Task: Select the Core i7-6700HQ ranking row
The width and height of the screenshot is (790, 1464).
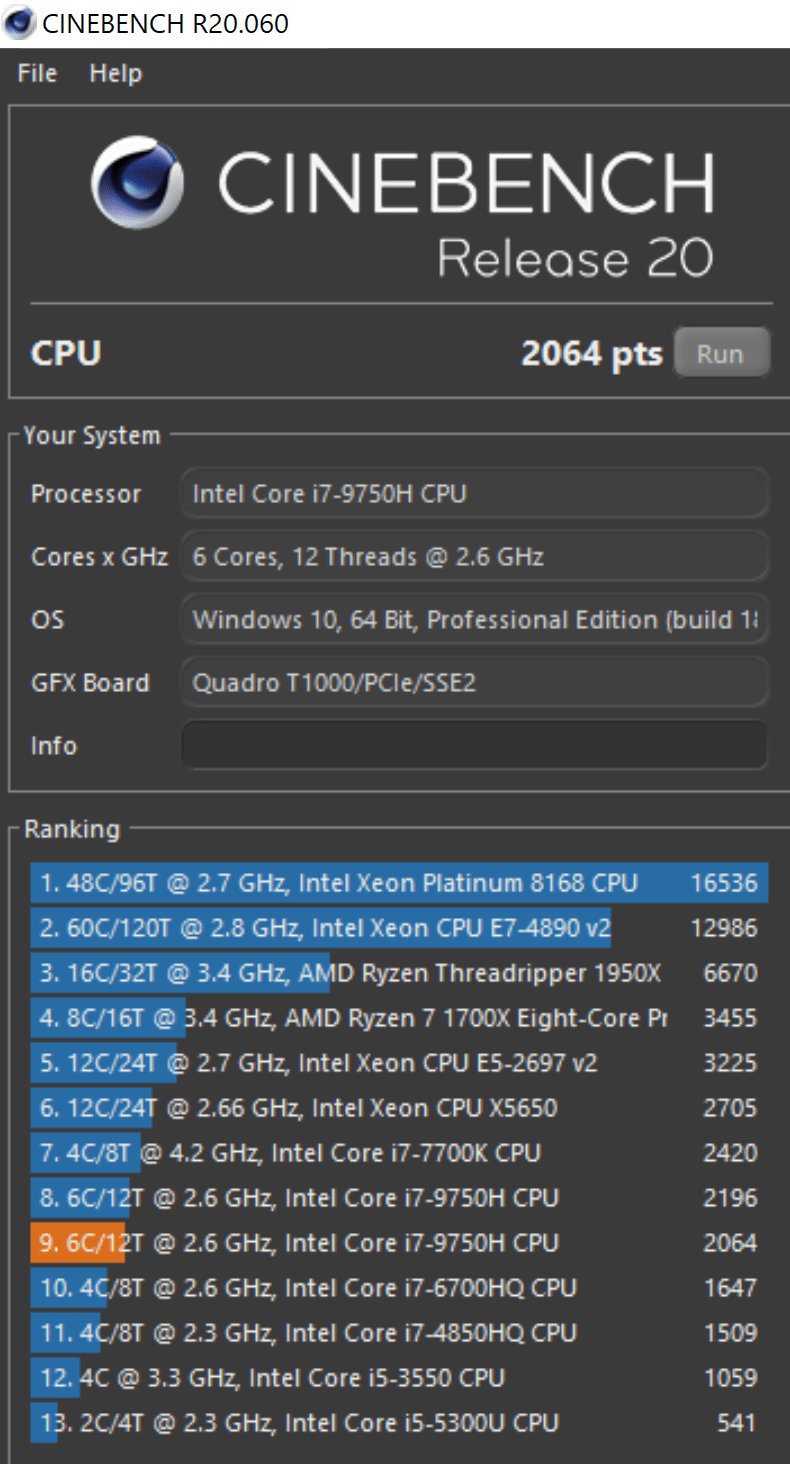Action: (398, 1288)
